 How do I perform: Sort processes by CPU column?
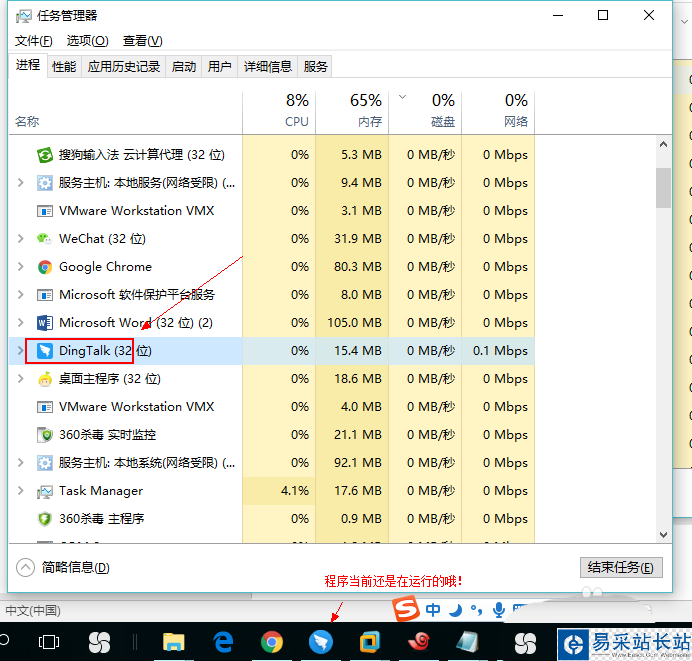point(279,112)
